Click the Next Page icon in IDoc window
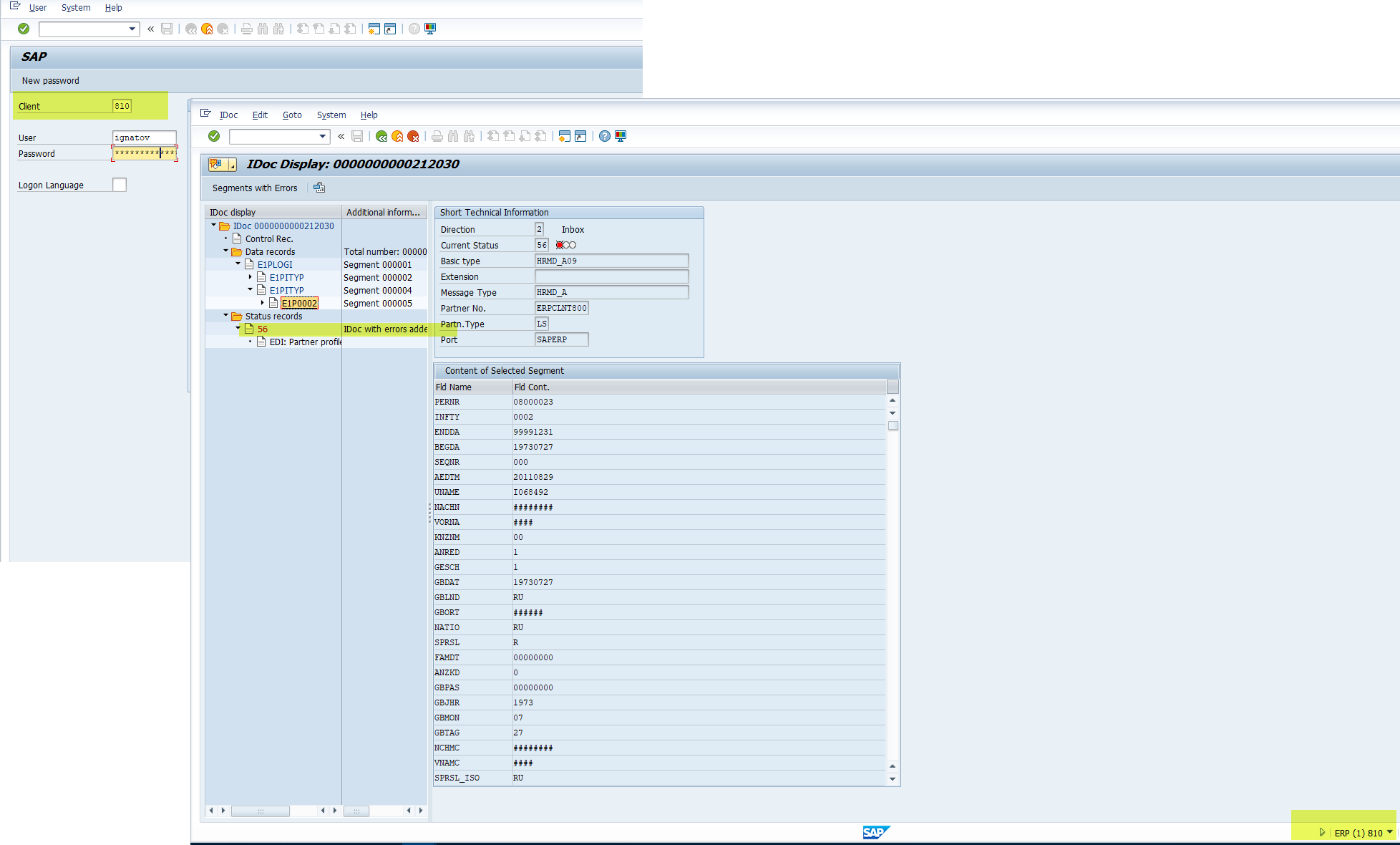Screen dimensions: 1400x845 pyautogui.click(x=525, y=136)
